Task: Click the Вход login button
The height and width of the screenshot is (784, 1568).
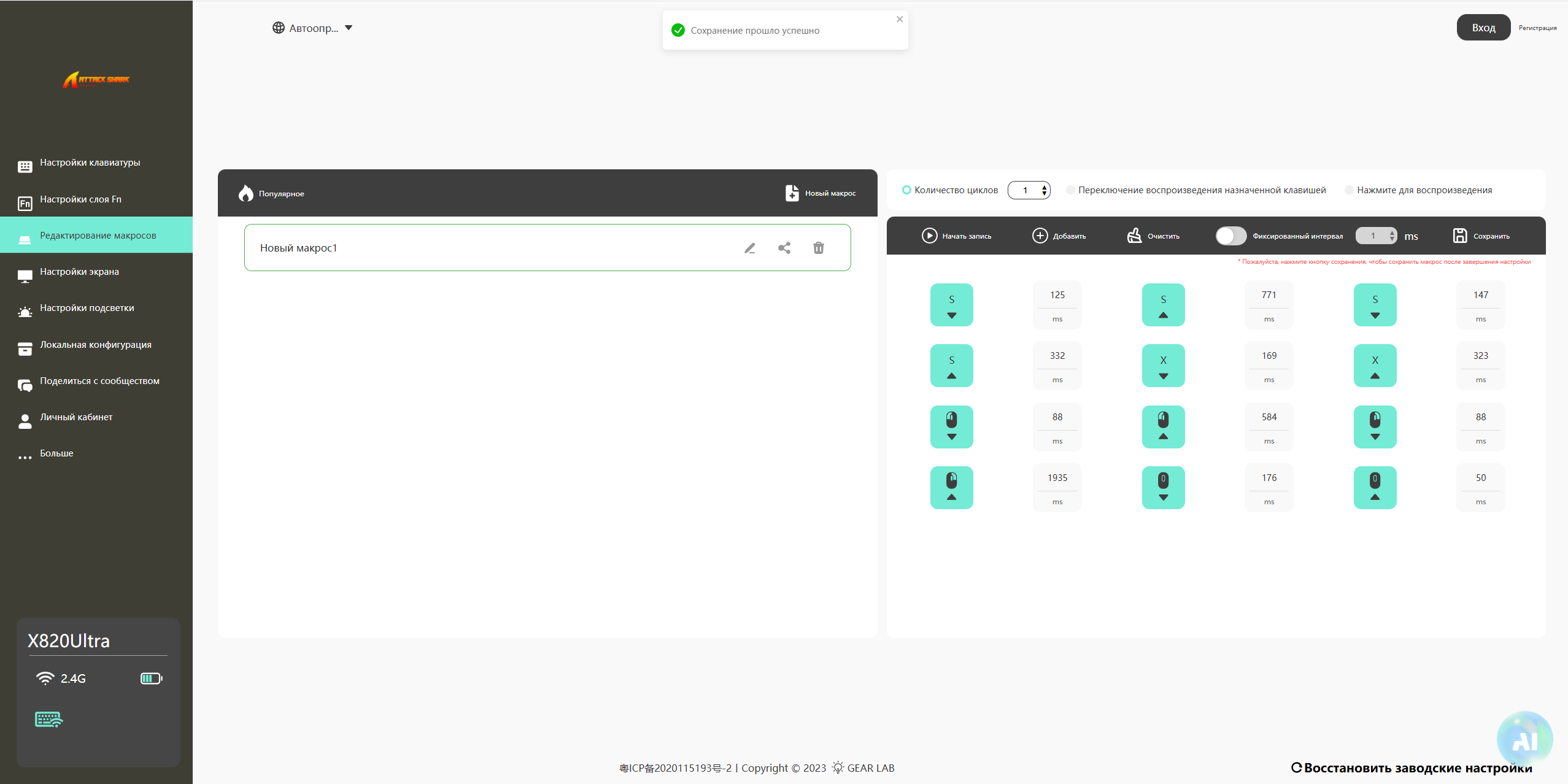Action: point(1483,28)
